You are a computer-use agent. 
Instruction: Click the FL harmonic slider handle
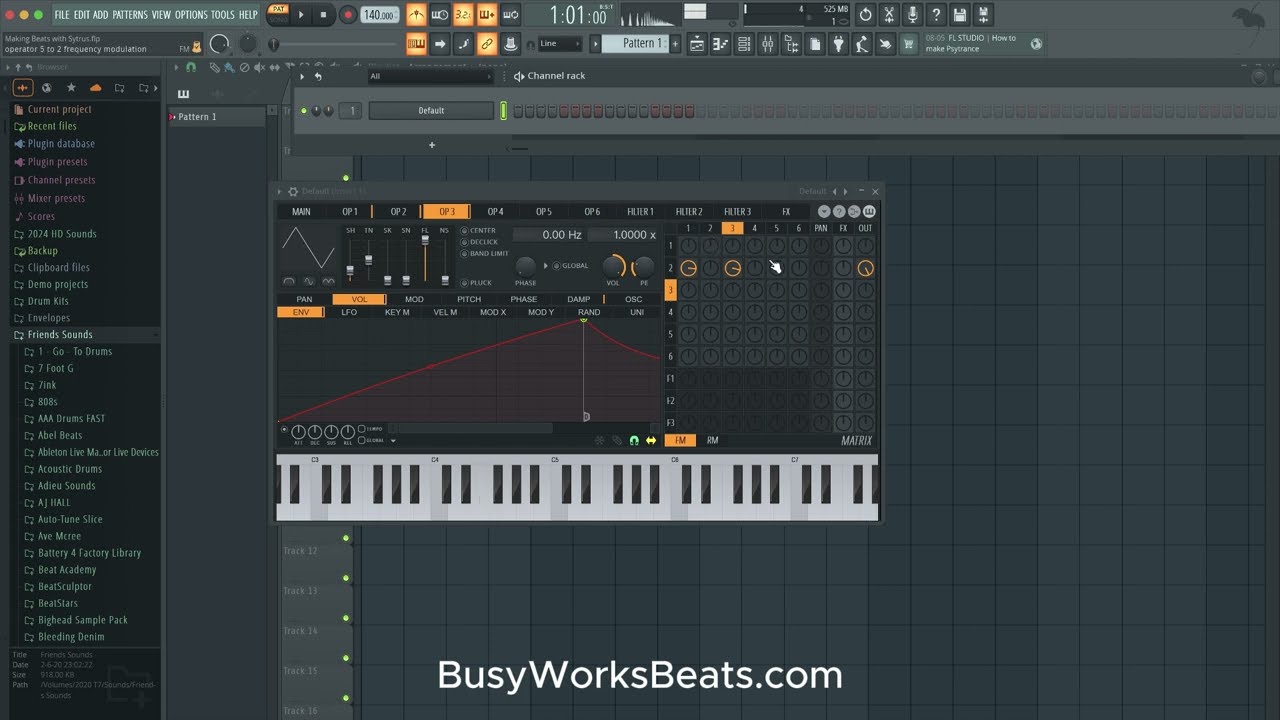click(x=425, y=240)
